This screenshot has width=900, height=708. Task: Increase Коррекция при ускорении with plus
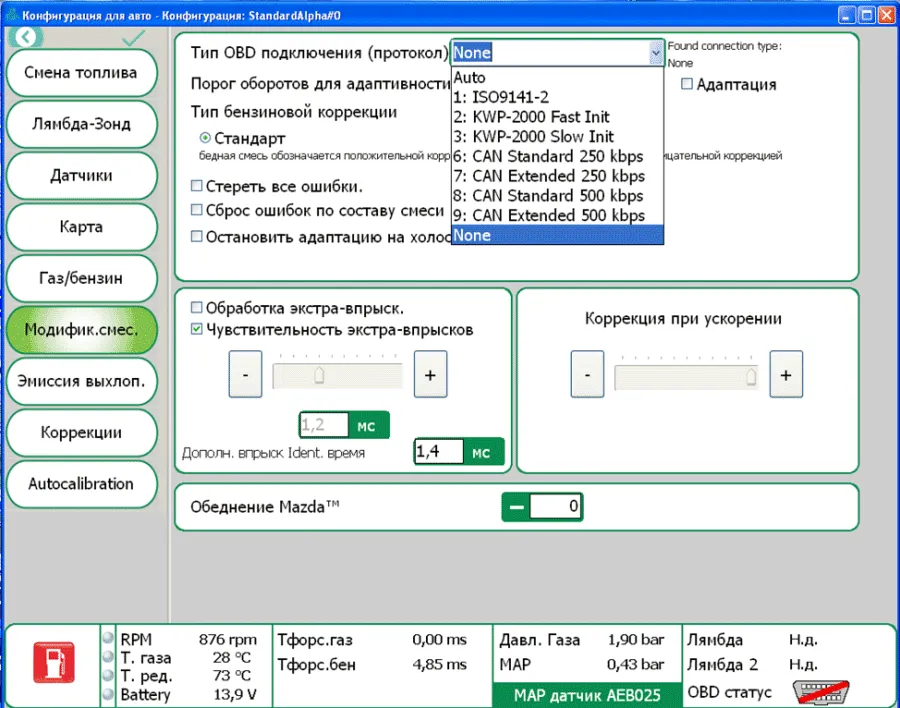pyautogui.click(x=786, y=374)
